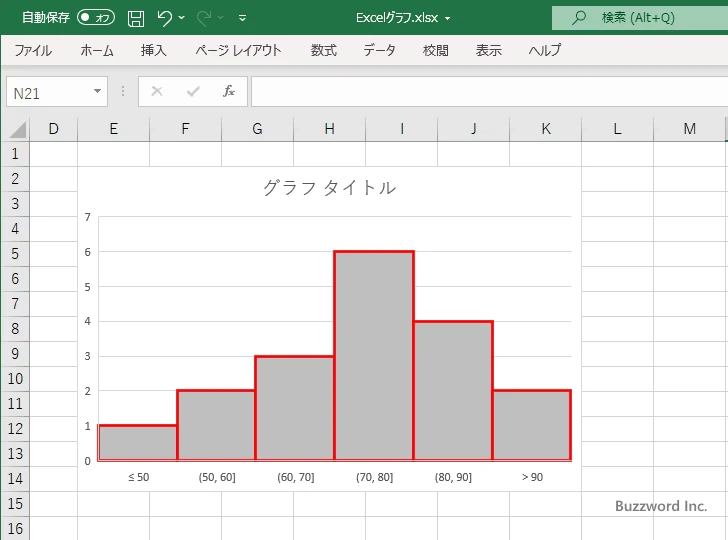Click the formula bar Cancel X icon
The width and height of the screenshot is (728, 540).
click(157, 91)
